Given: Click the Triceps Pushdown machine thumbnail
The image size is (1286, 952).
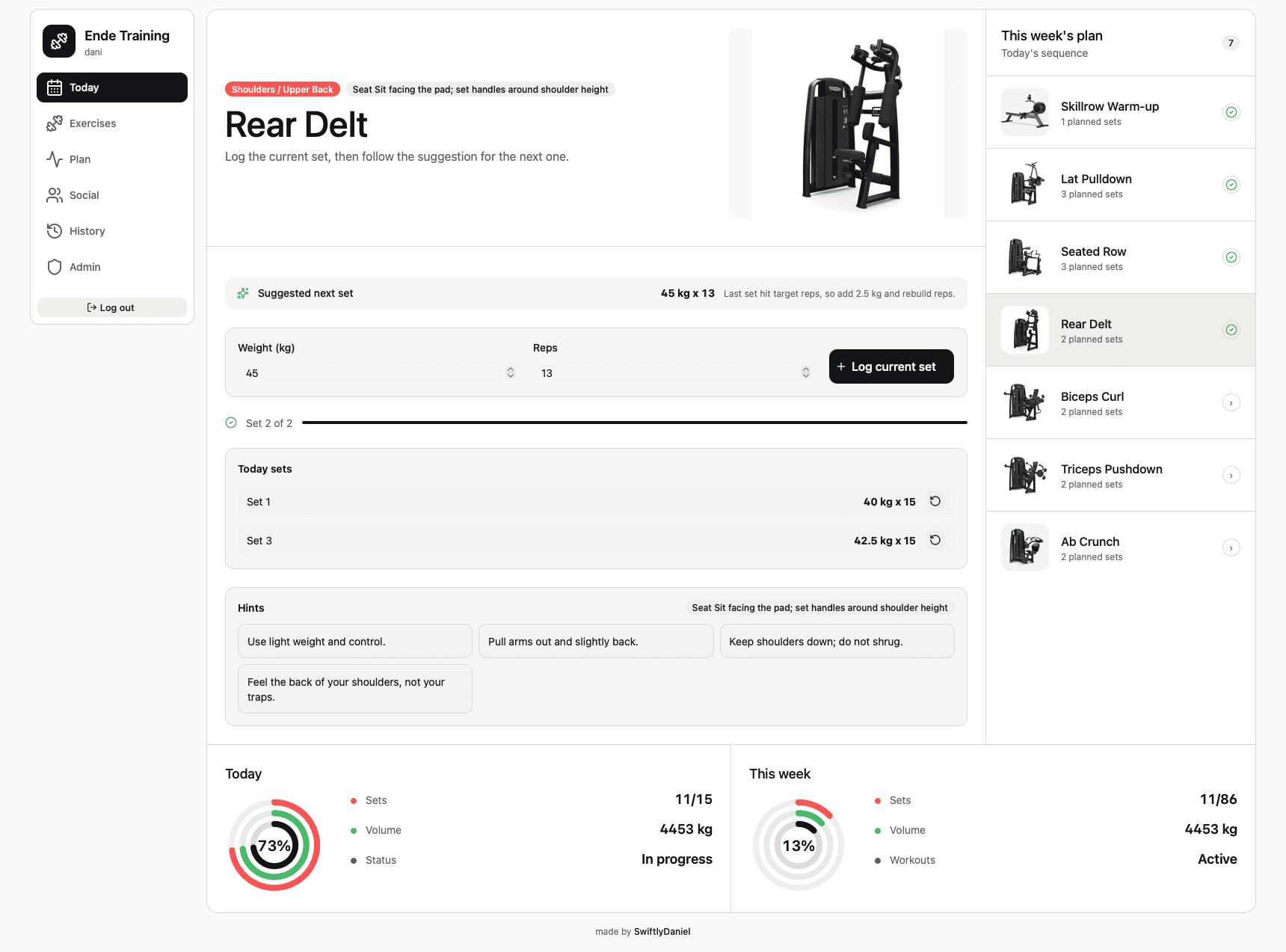Looking at the screenshot, I should pos(1025,475).
